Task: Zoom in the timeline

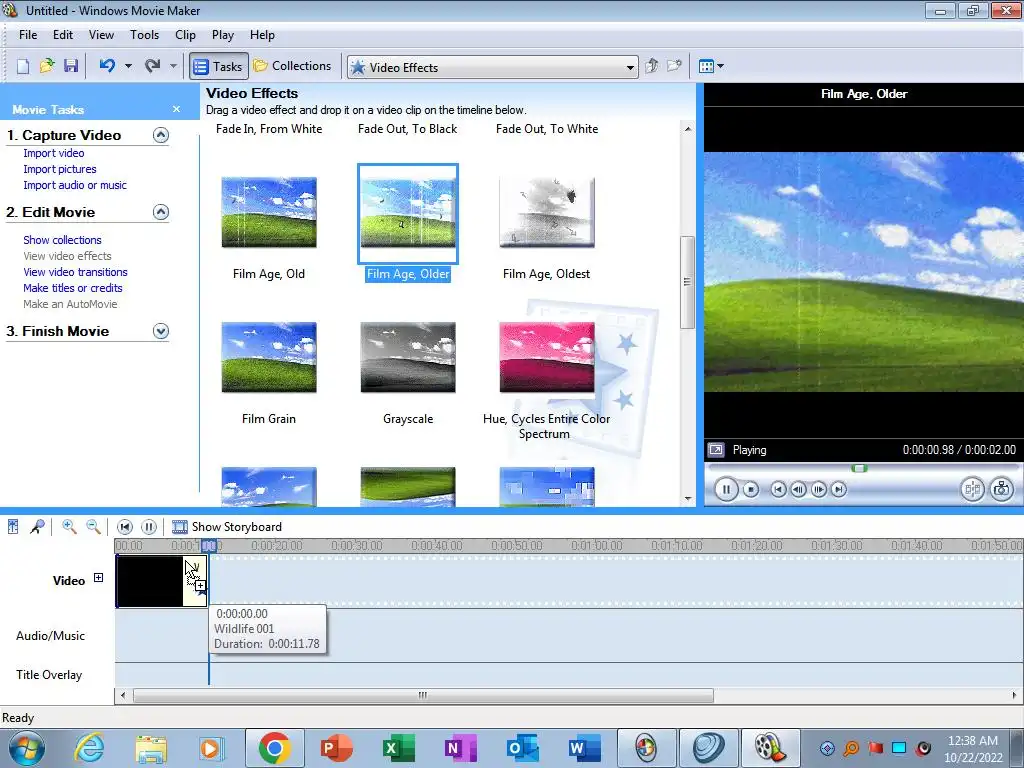Action: [69, 526]
